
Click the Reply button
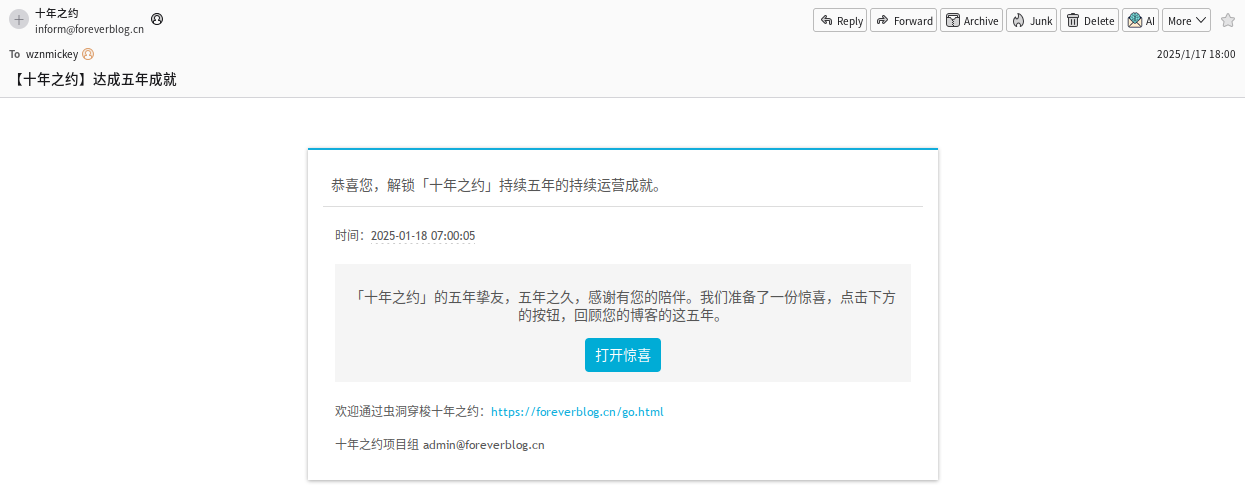pos(840,20)
